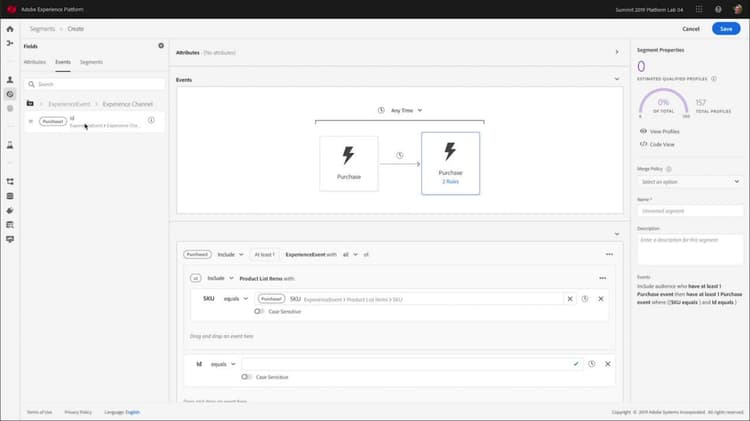Open the app switcher grid icon
The image size is (750, 421).
(x=699, y=9)
